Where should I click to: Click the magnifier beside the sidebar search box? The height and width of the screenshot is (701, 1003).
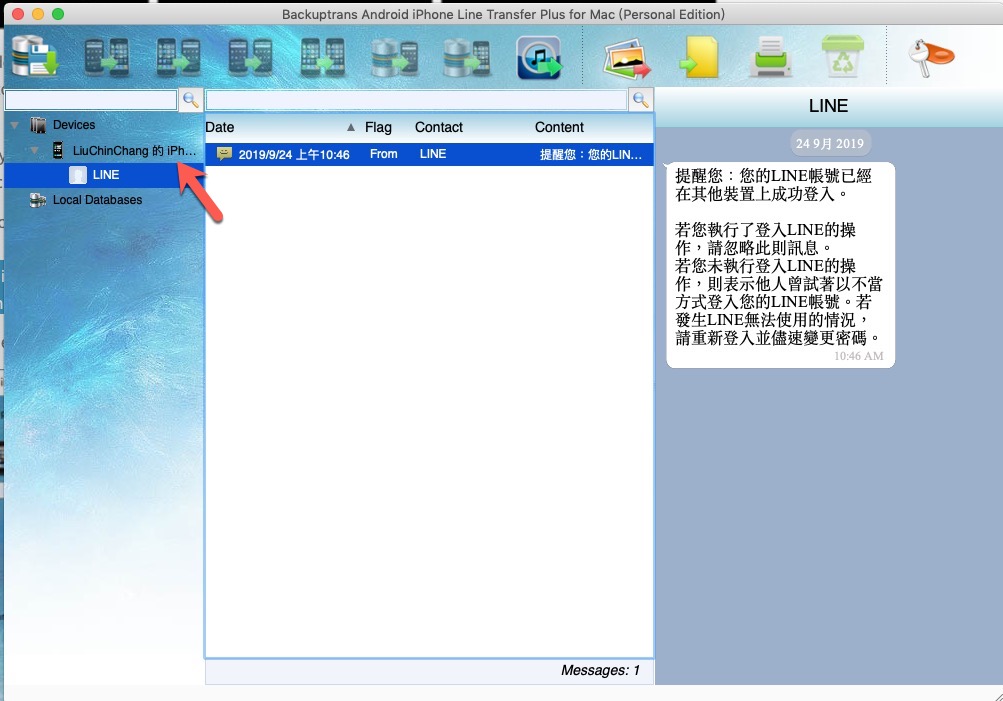(191, 100)
